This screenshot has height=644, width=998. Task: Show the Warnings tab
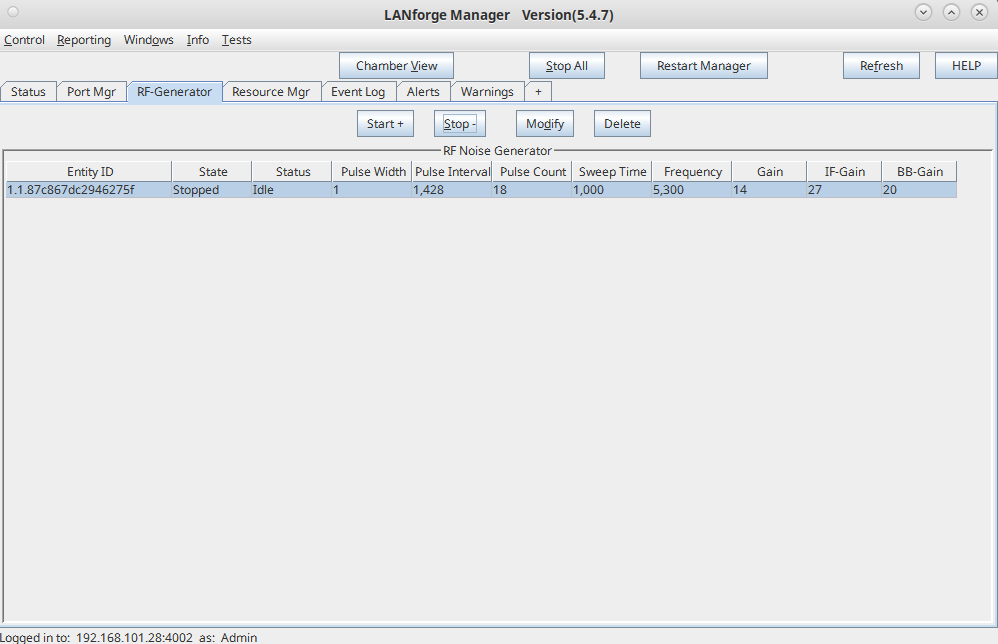[487, 92]
